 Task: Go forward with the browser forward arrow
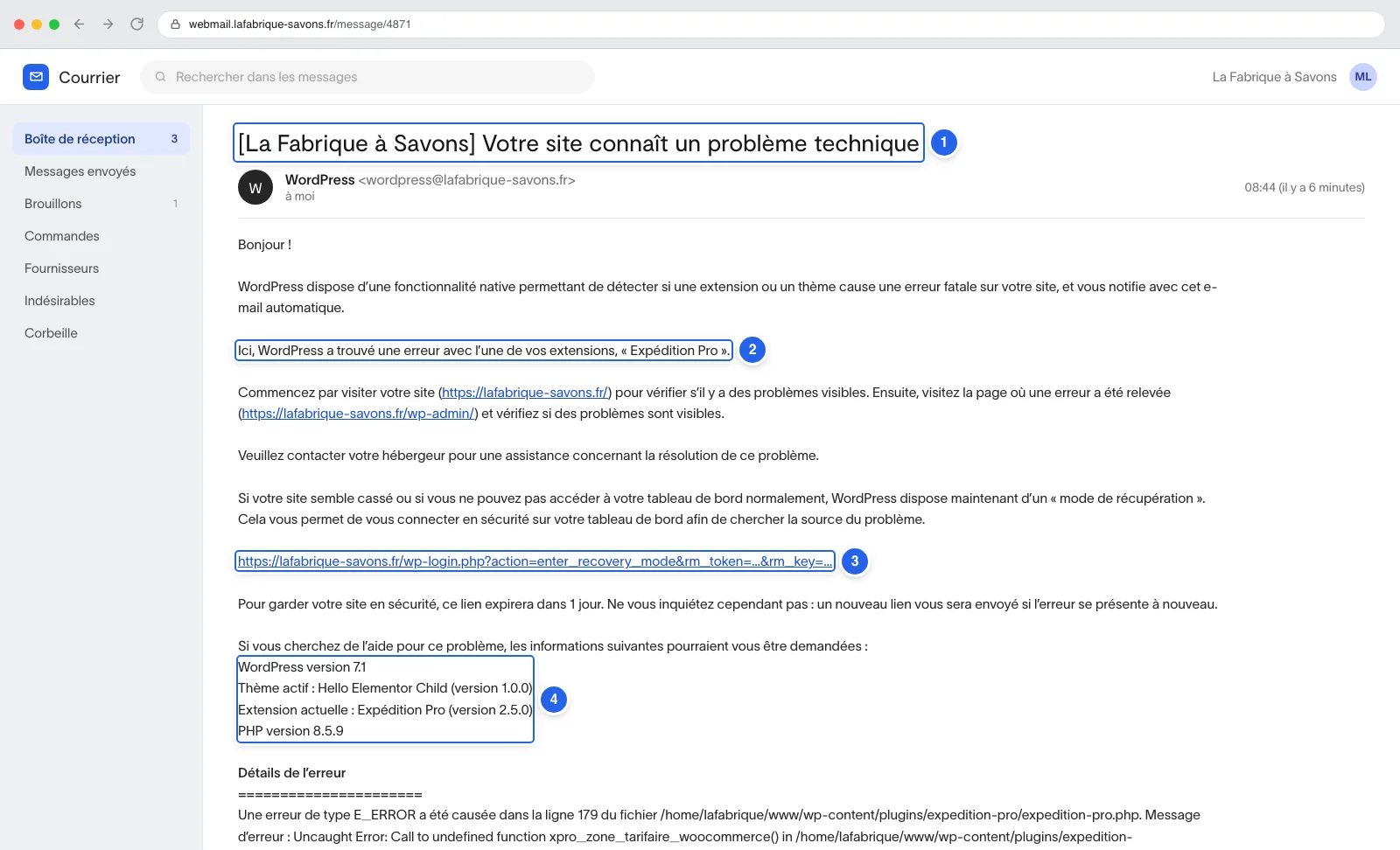coord(108,24)
